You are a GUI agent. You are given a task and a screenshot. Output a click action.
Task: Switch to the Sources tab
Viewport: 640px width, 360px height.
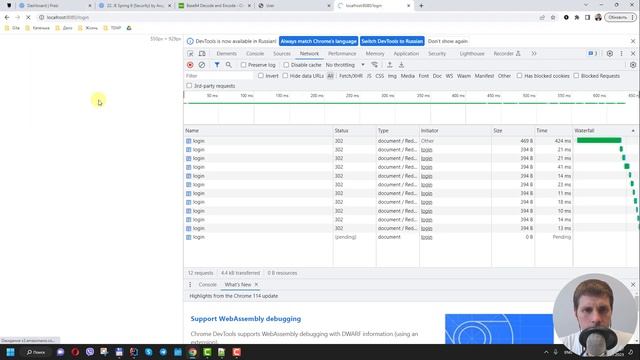point(282,53)
